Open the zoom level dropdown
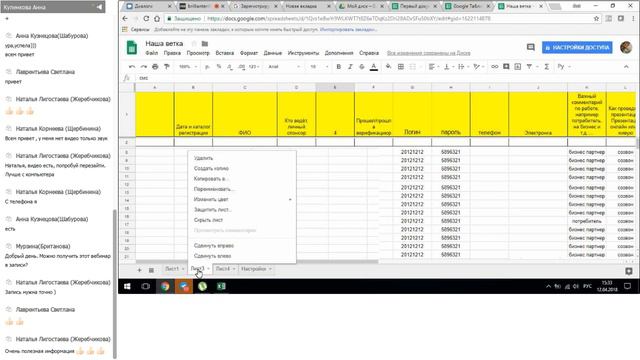 coord(188,67)
